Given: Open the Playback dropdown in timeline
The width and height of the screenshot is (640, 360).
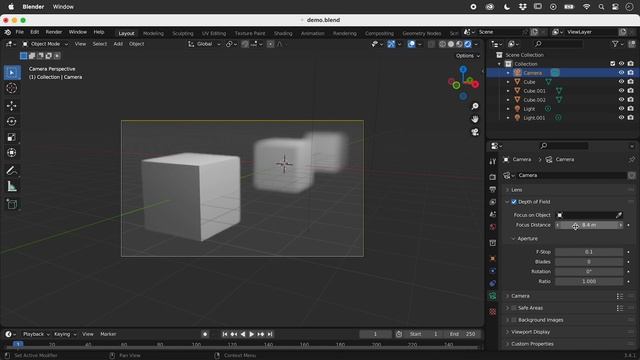Looking at the screenshot, I should pos(36,334).
